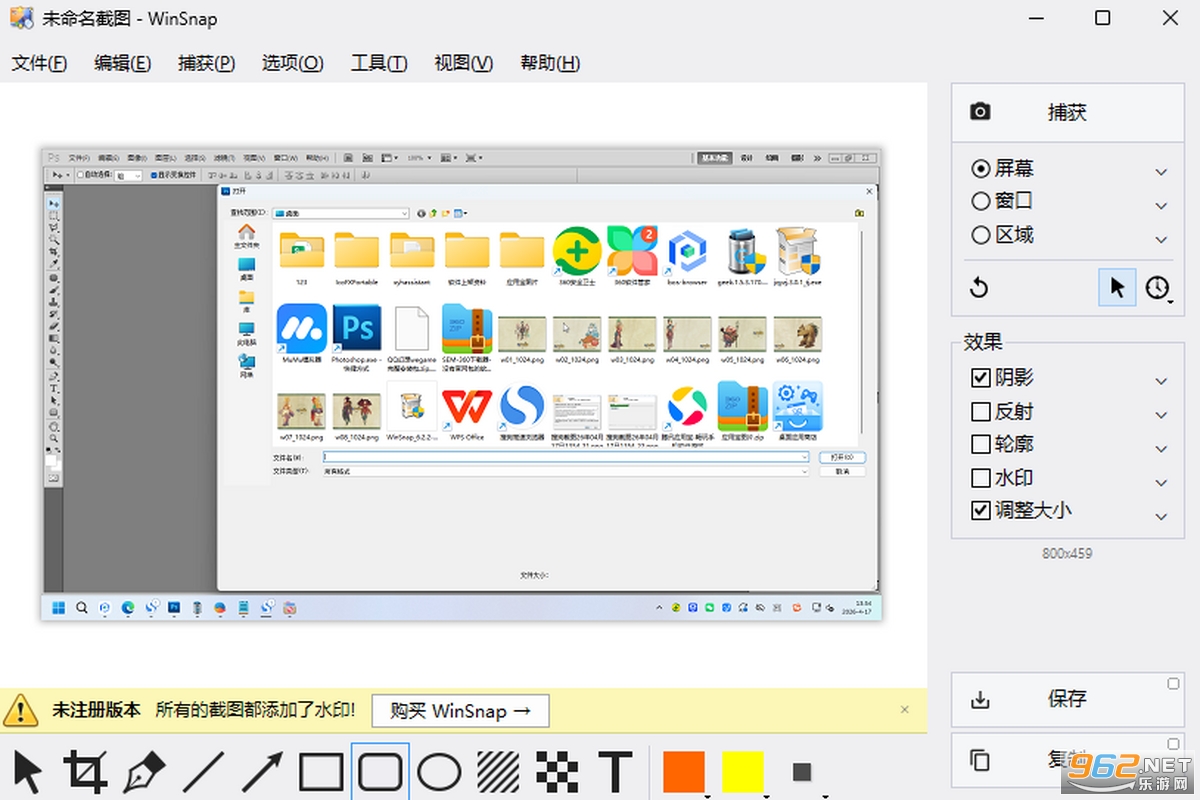The image size is (1200, 800).
Task: Select the Hatch highlight tool
Action: coord(498,772)
